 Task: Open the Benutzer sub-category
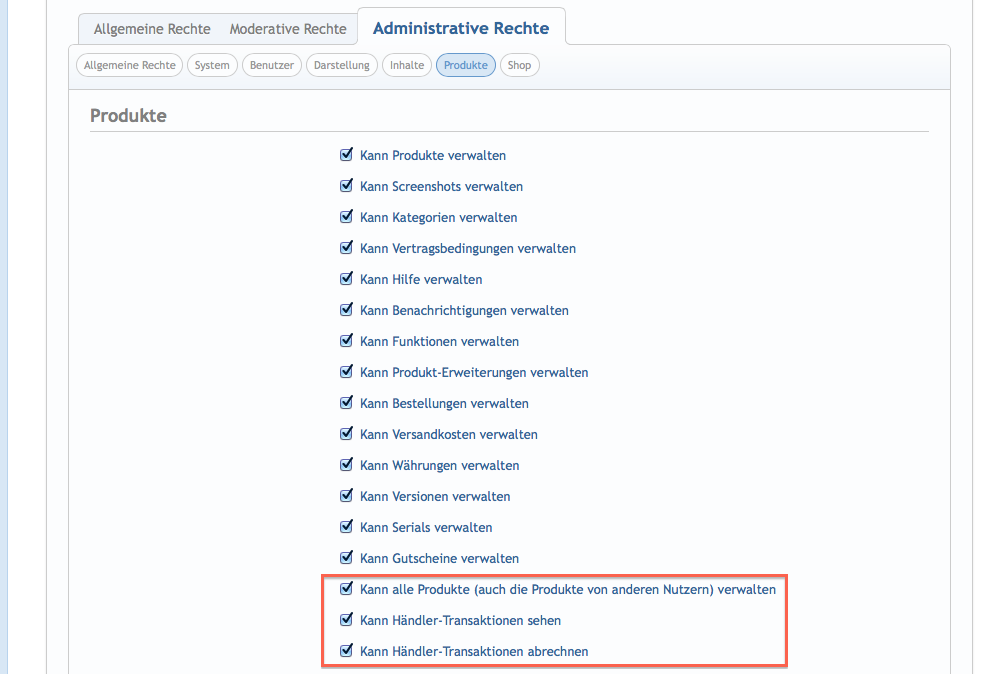(x=272, y=66)
